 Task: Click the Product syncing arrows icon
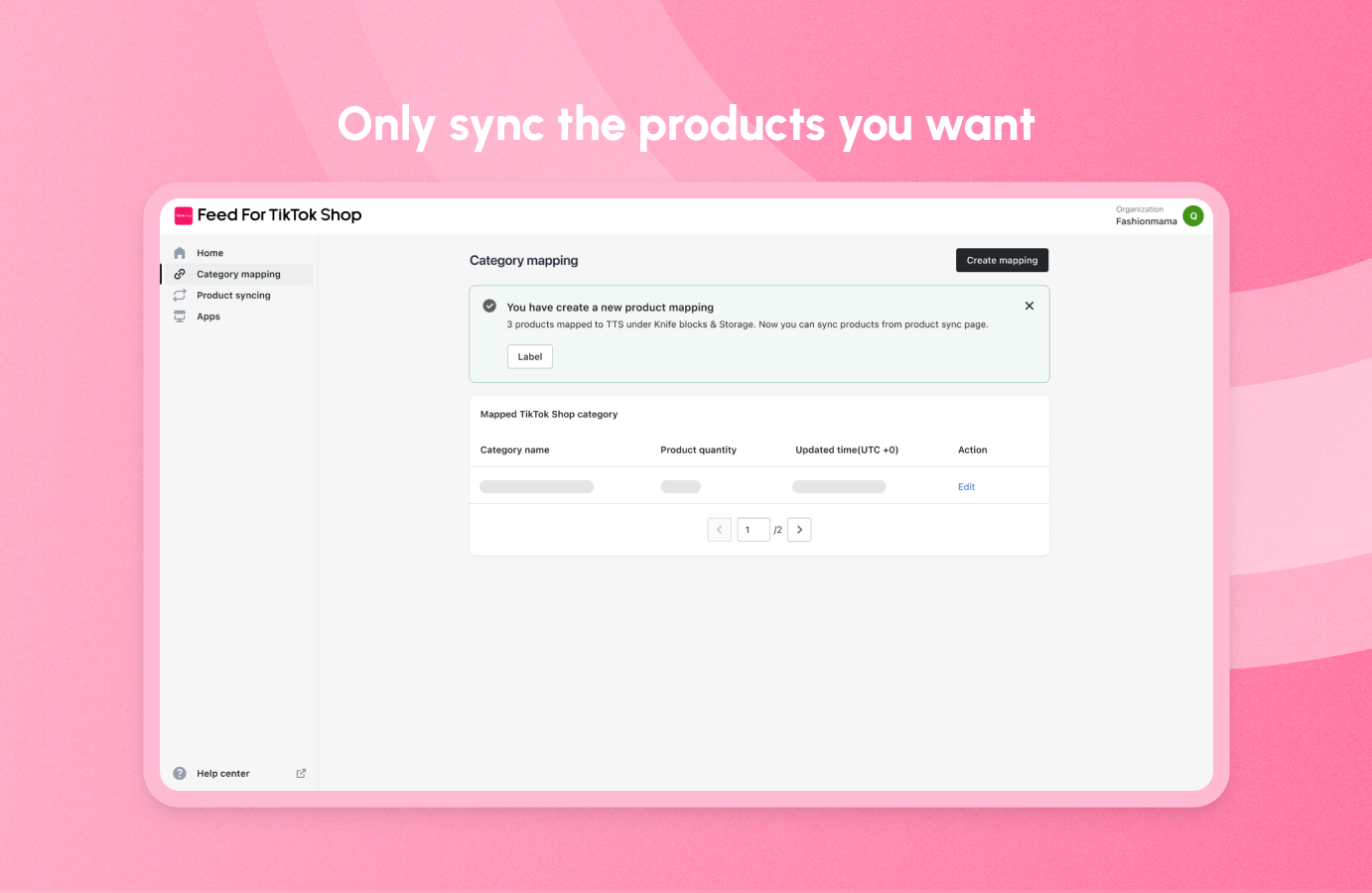click(x=180, y=296)
